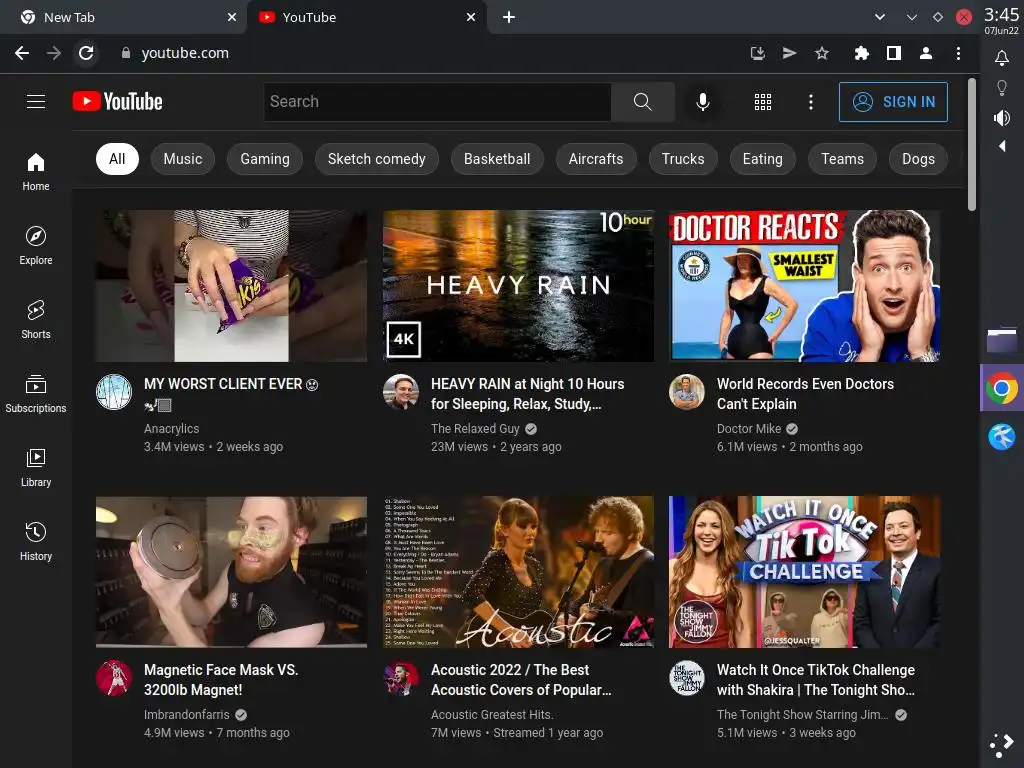Open system notifications bell icon

(x=1002, y=58)
